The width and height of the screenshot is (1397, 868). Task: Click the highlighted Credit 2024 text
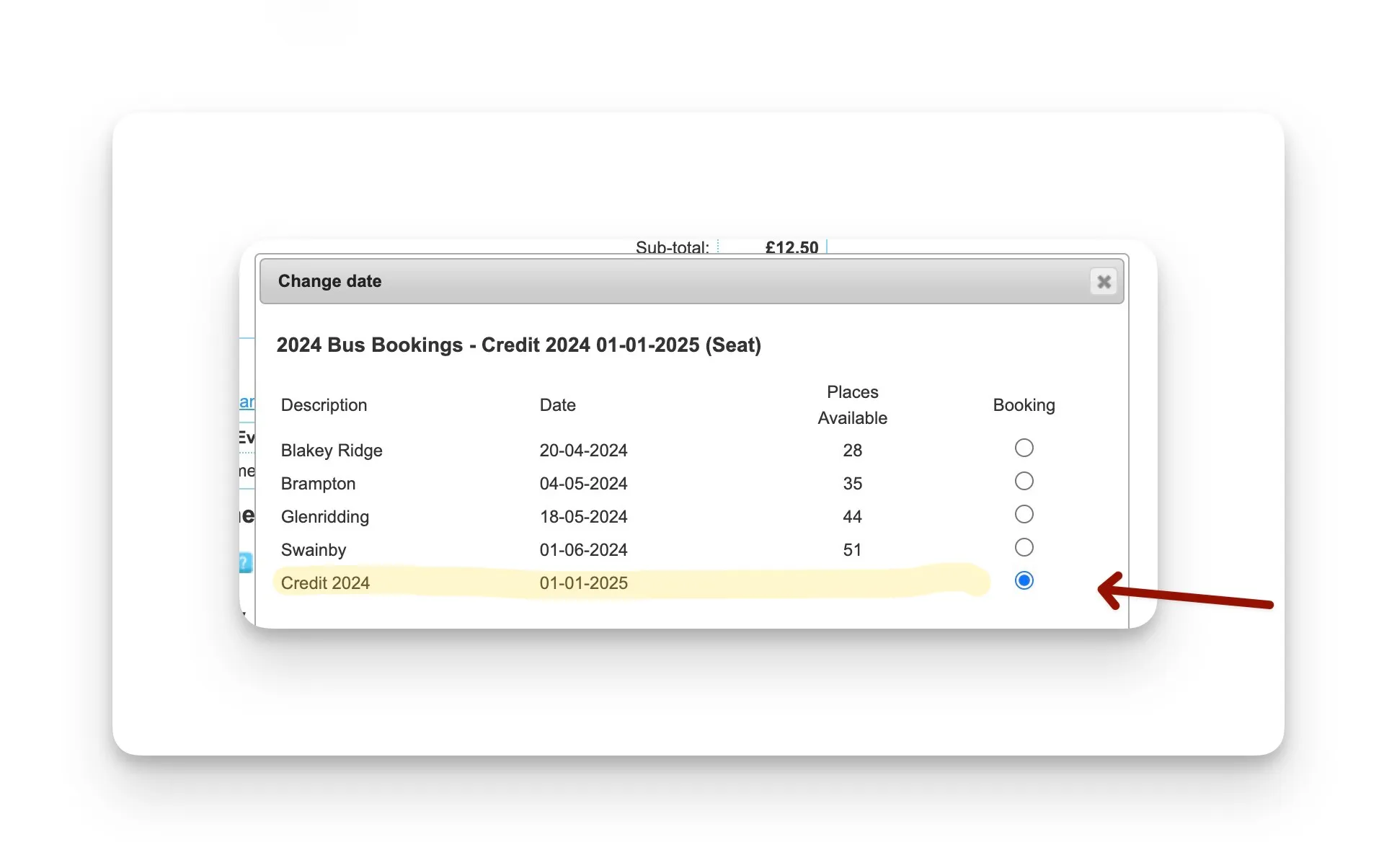(325, 583)
